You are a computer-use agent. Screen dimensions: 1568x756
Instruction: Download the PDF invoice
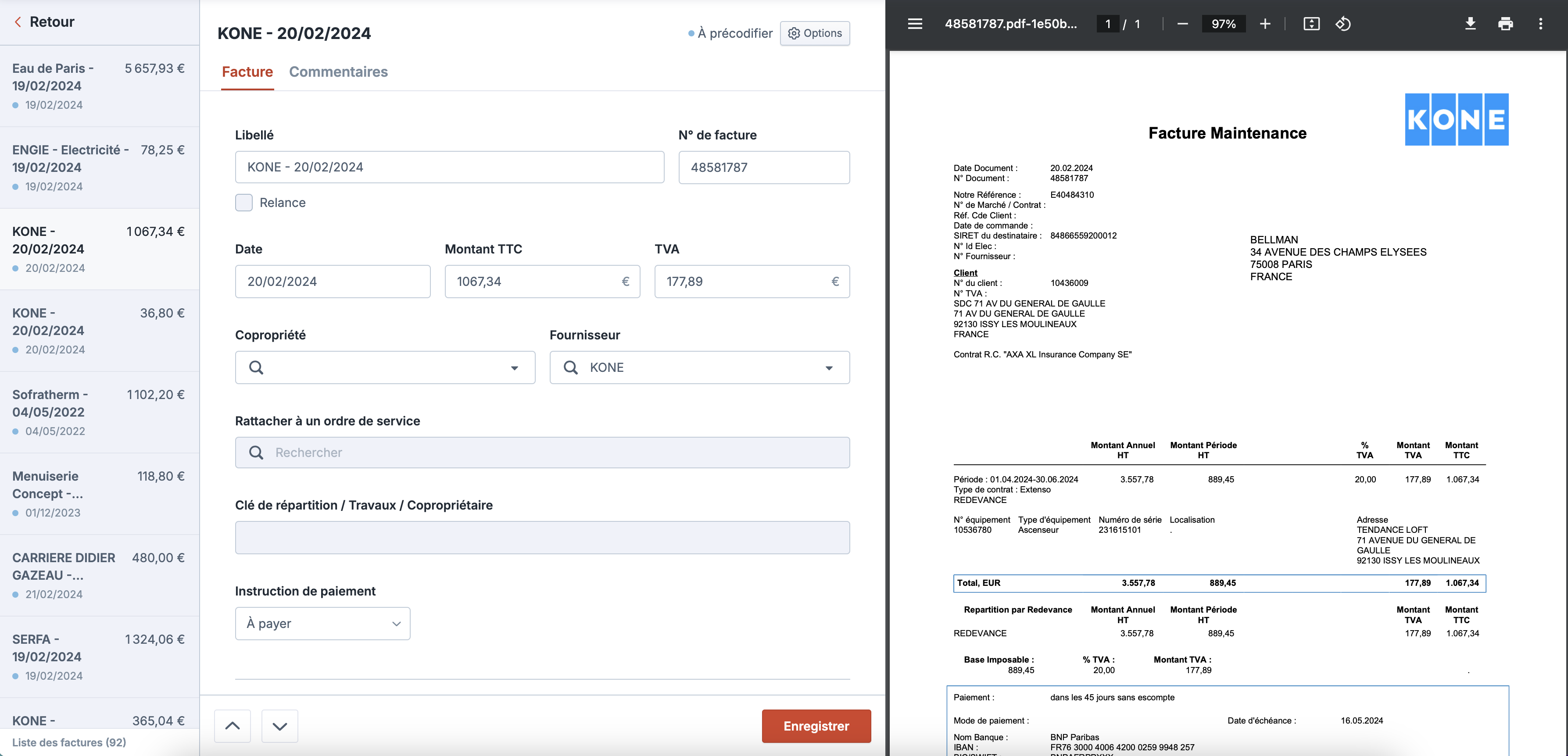[1470, 24]
